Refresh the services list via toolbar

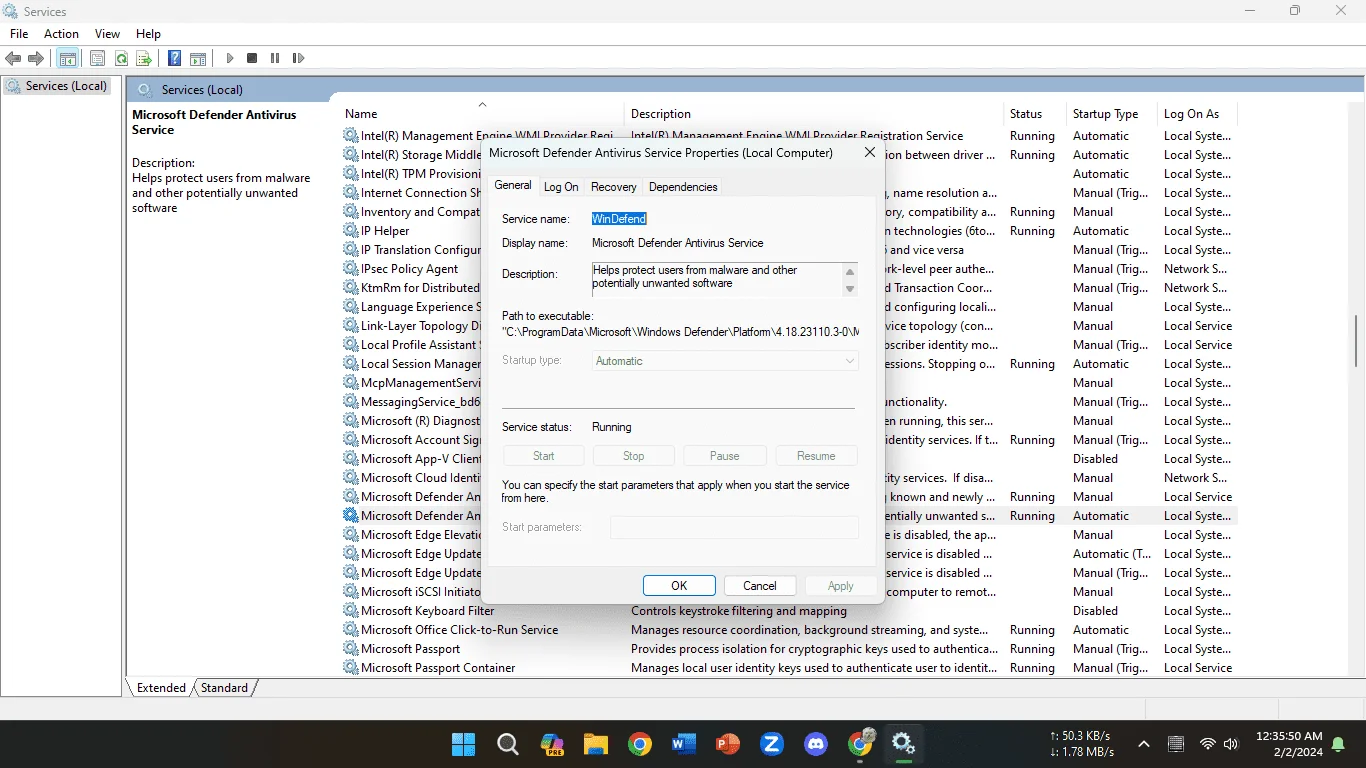coord(121,59)
